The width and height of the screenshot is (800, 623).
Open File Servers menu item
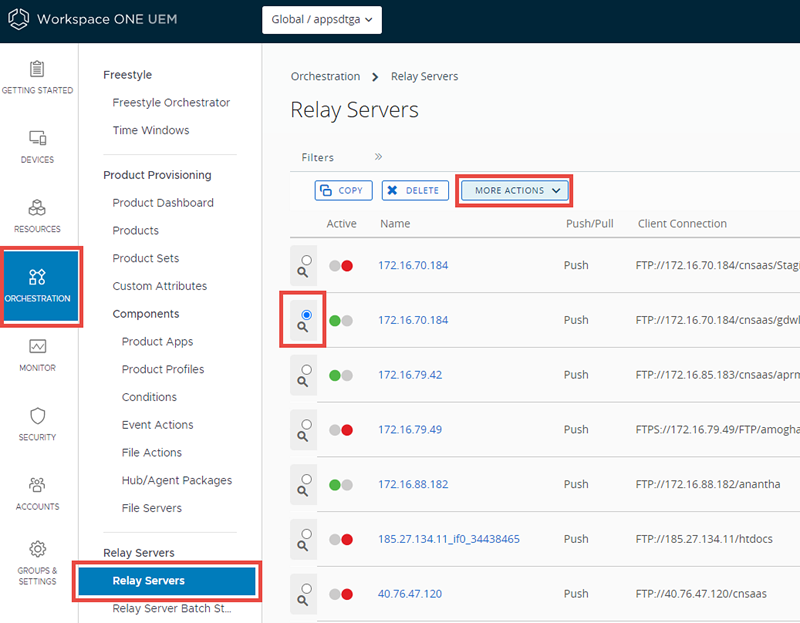(152, 508)
